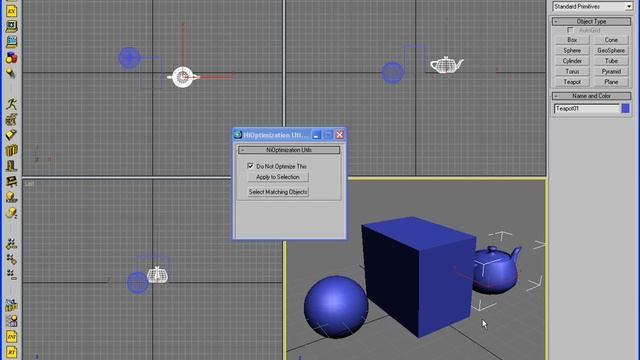This screenshot has width=640, height=360.
Task: Collapse the Object Type rollout
Action: tap(591, 21)
